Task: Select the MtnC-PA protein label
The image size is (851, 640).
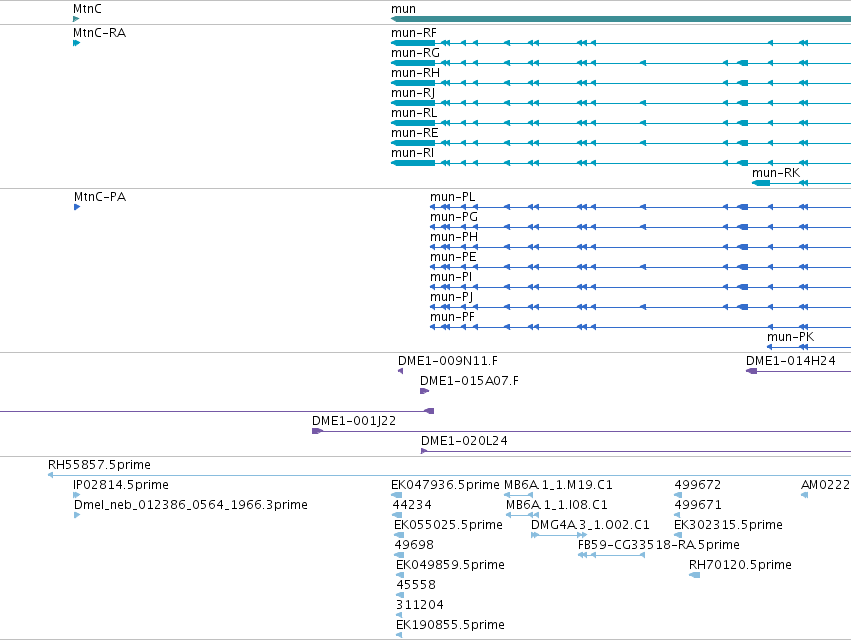Action: point(100,197)
